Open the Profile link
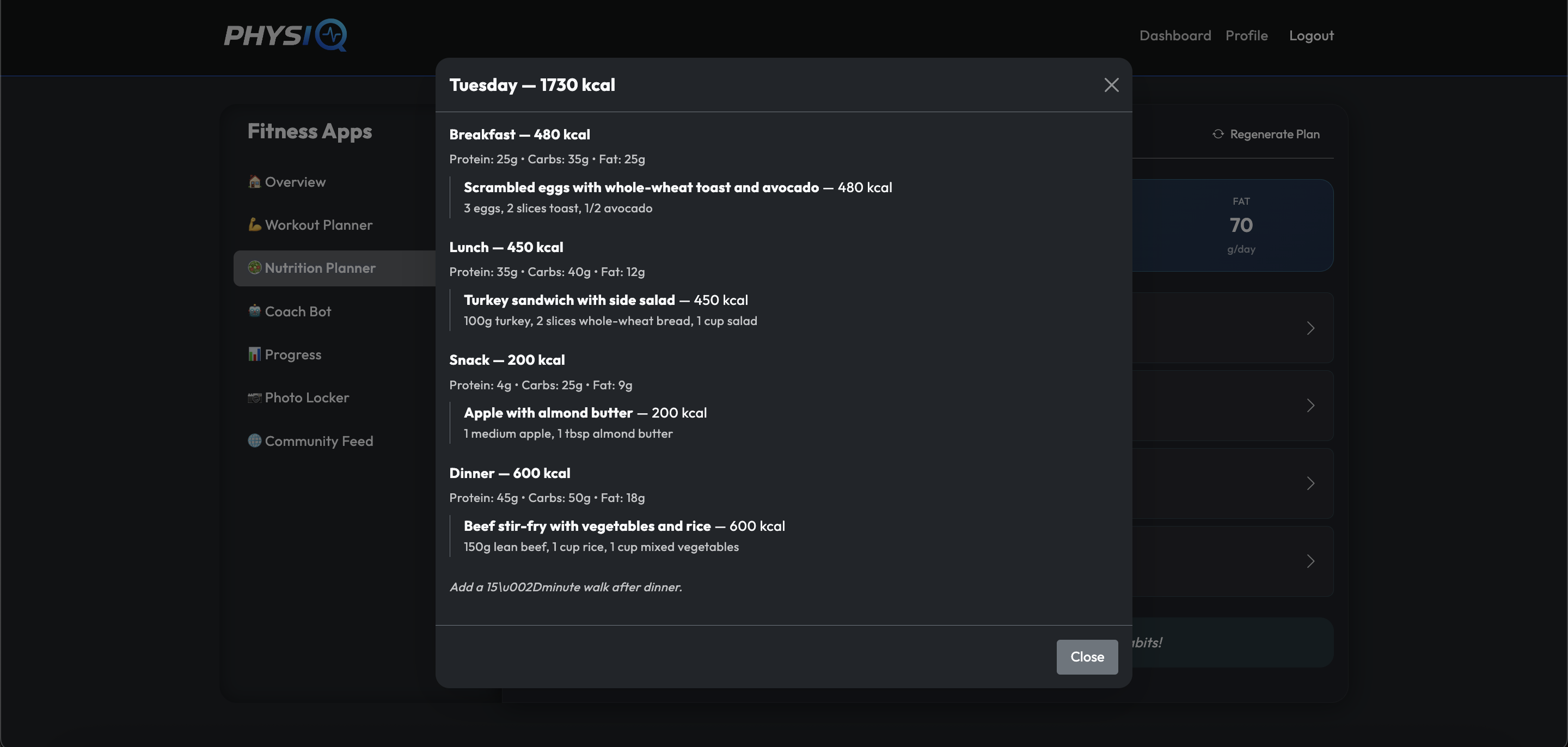1568x747 pixels. (1246, 36)
